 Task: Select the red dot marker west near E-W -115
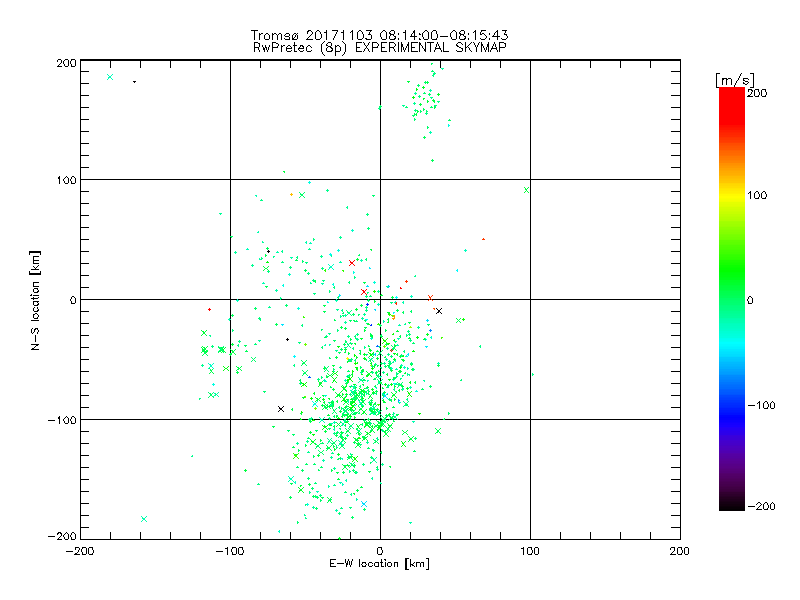click(210, 310)
